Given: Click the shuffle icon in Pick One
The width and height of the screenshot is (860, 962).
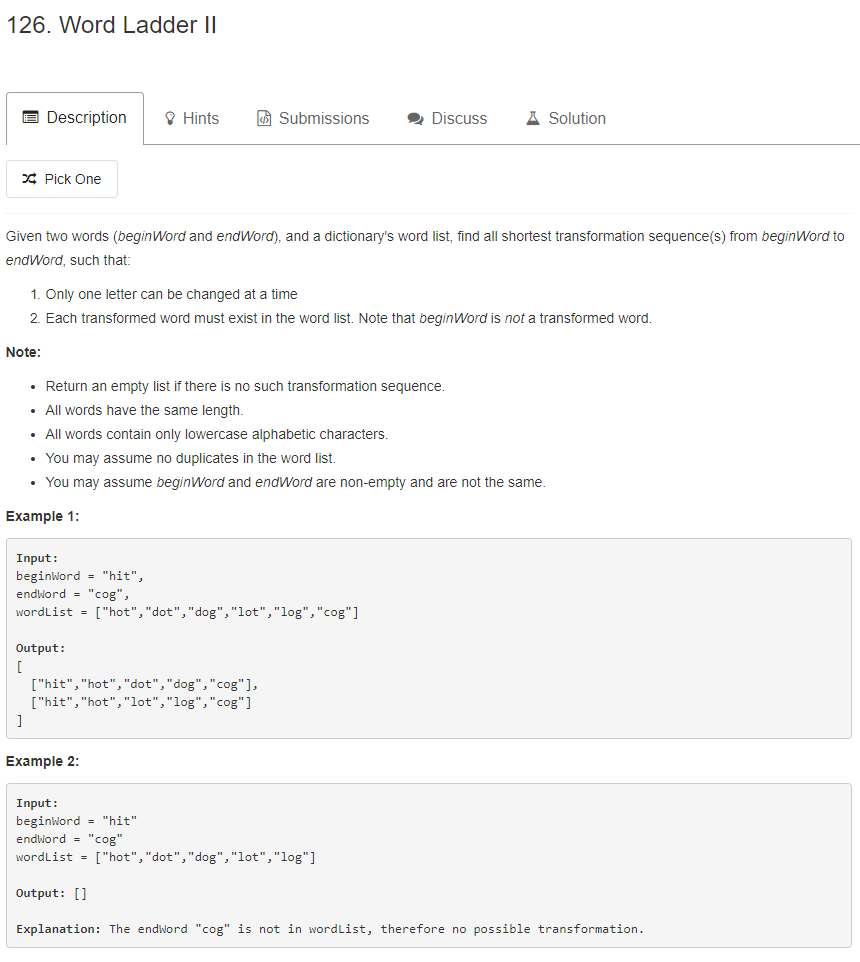Looking at the screenshot, I should [x=30, y=179].
